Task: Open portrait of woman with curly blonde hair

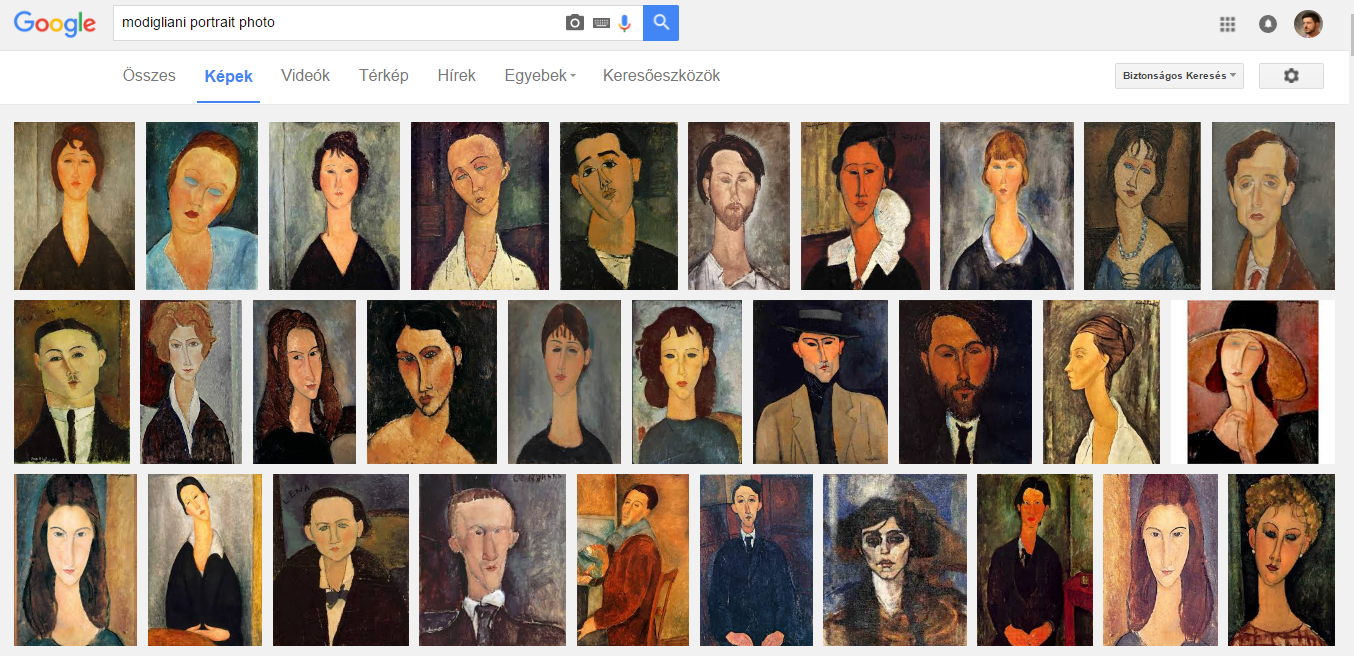Action: [x=1281, y=560]
